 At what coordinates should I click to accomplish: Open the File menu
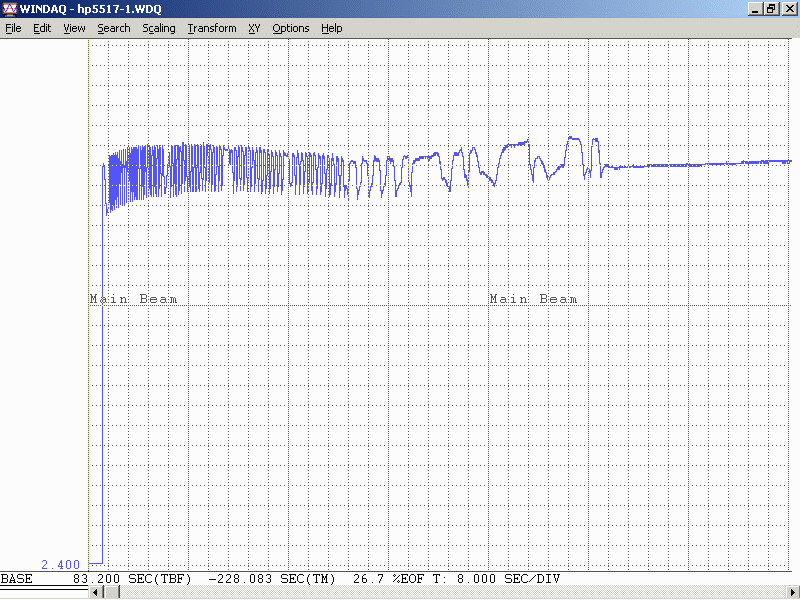click(13, 28)
